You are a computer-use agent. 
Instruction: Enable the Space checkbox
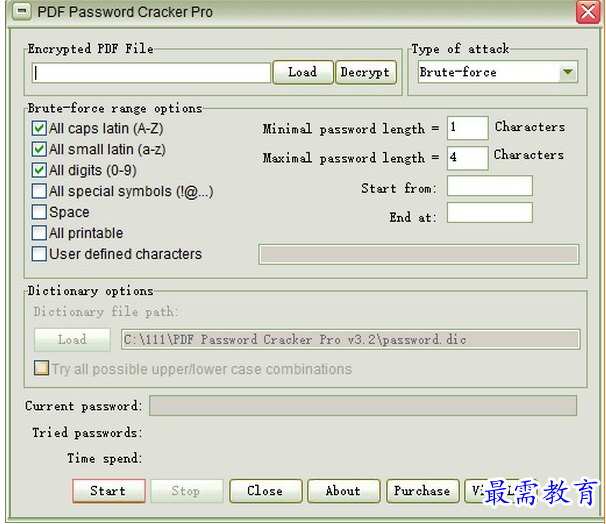pyautogui.click(x=39, y=212)
